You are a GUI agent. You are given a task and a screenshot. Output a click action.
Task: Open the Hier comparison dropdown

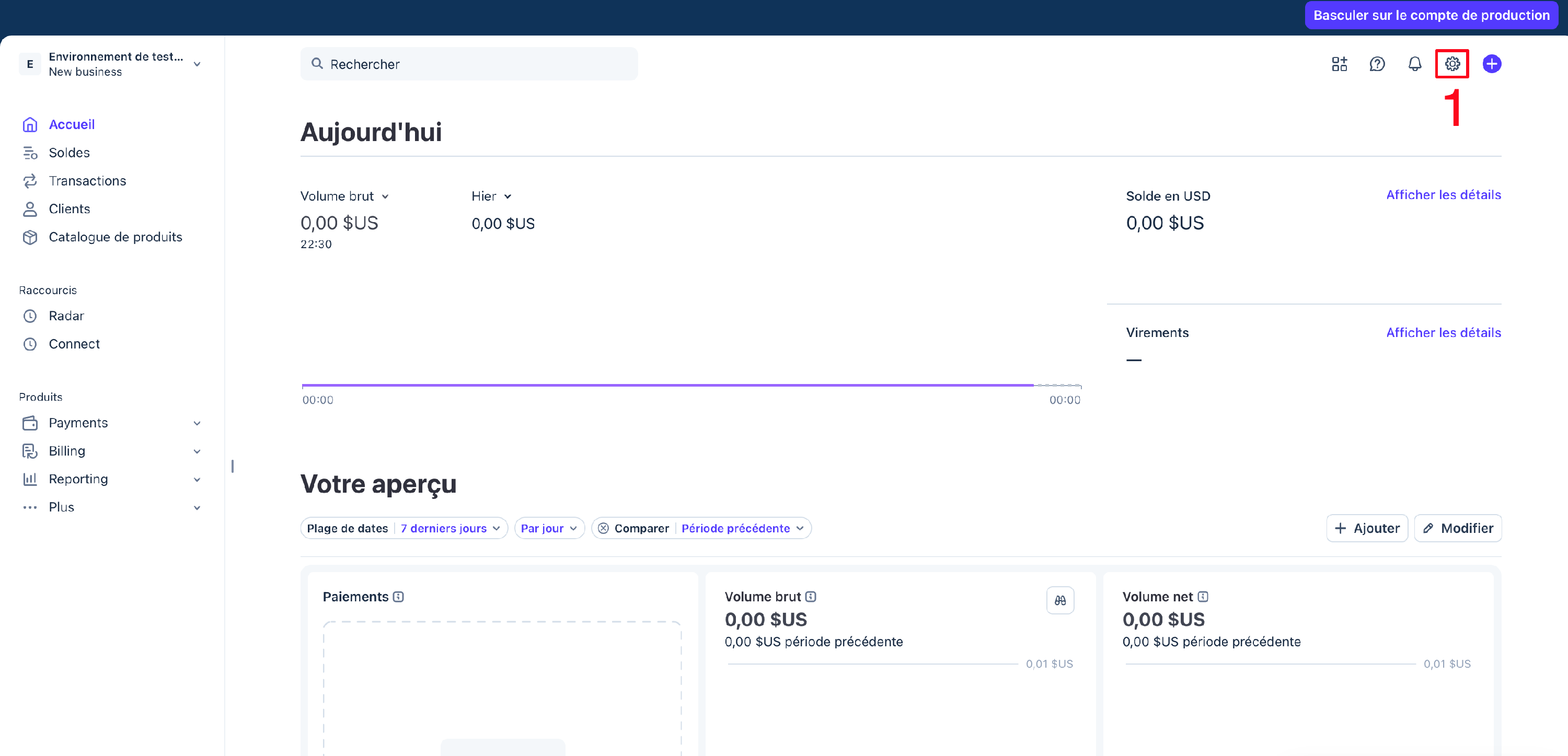tap(491, 196)
